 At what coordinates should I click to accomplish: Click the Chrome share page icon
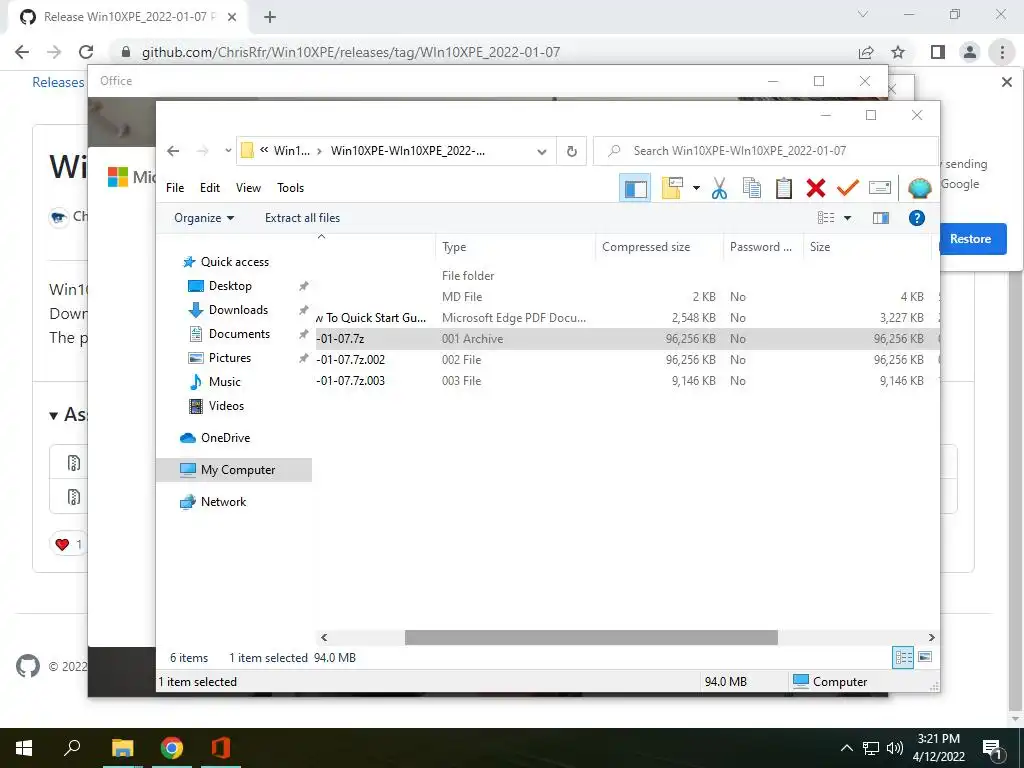pos(866,52)
